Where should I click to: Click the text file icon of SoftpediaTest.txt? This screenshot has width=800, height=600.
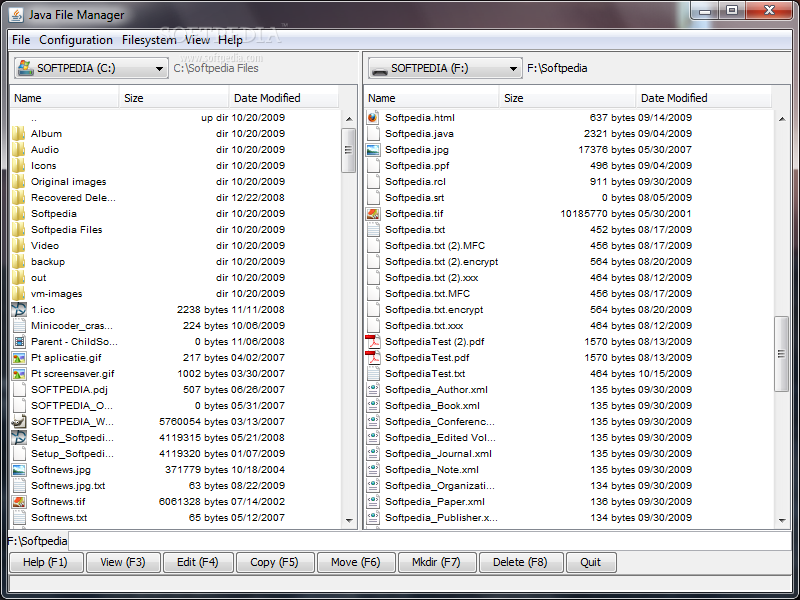pyautogui.click(x=373, y=373)
